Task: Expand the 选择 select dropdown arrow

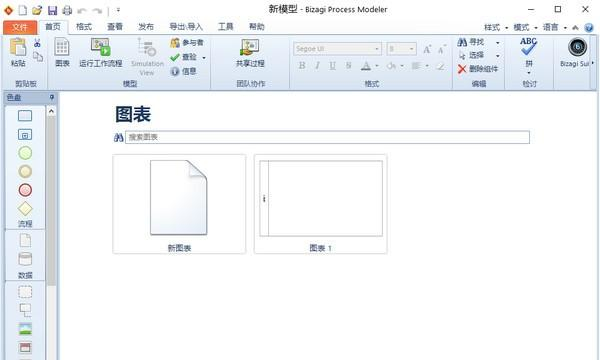Action: 497,56
